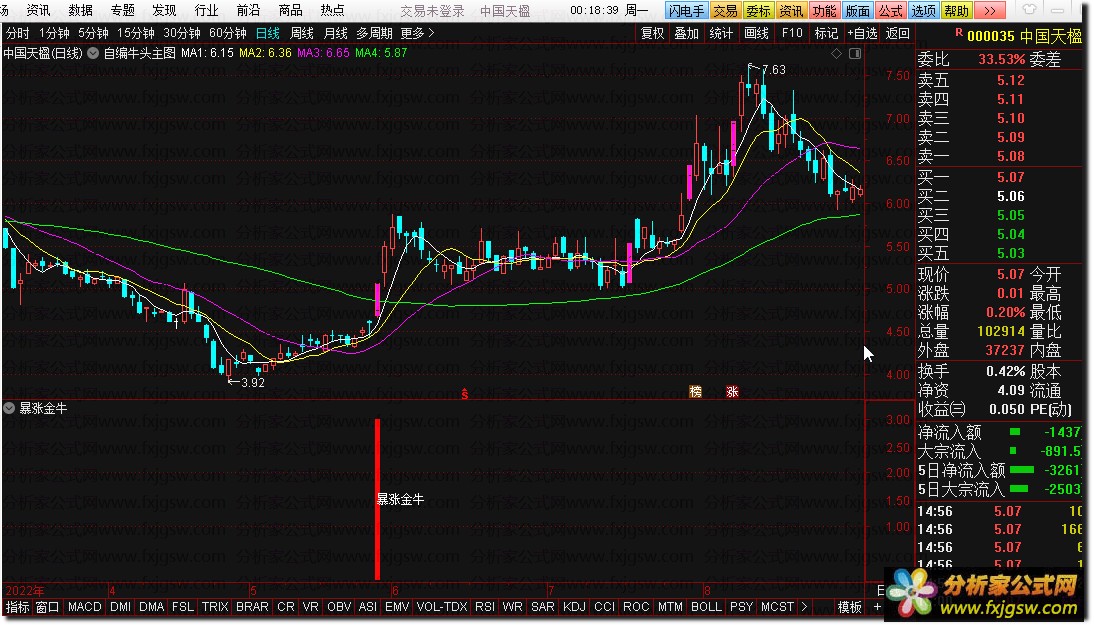The image size is (1094, 625).
Task: Switch to 5分钟 chart period
Action: pyautogui.click(x=93, y=33)
